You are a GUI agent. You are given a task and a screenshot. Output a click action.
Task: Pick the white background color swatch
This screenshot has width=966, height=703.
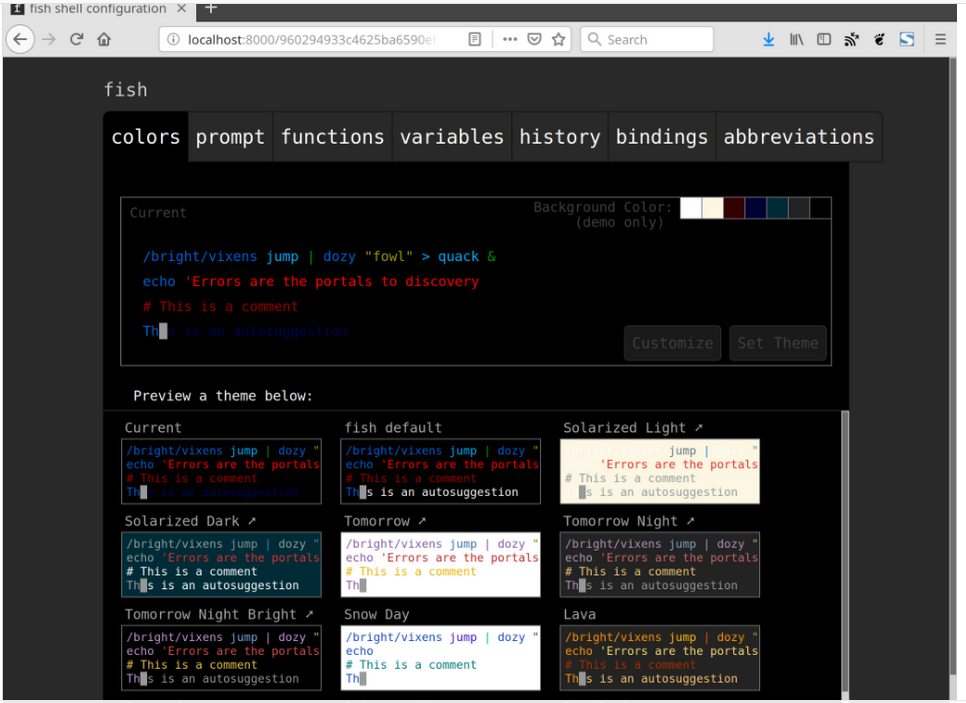tap(690, 208)
